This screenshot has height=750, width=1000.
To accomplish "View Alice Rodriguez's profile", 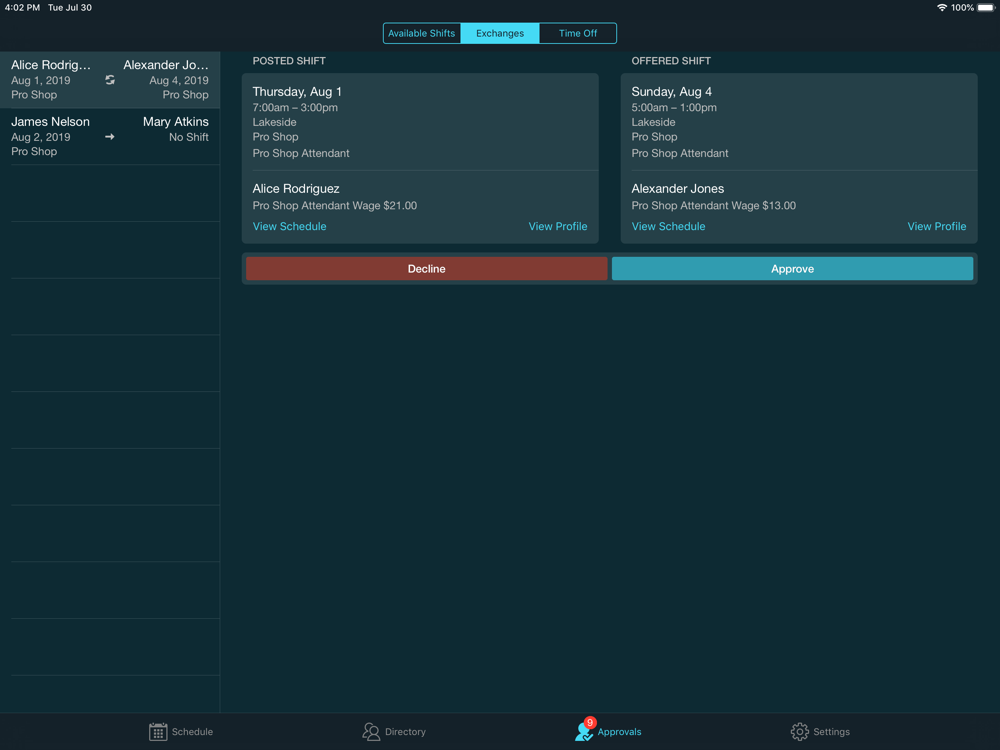I will click(x=558, y=226).
